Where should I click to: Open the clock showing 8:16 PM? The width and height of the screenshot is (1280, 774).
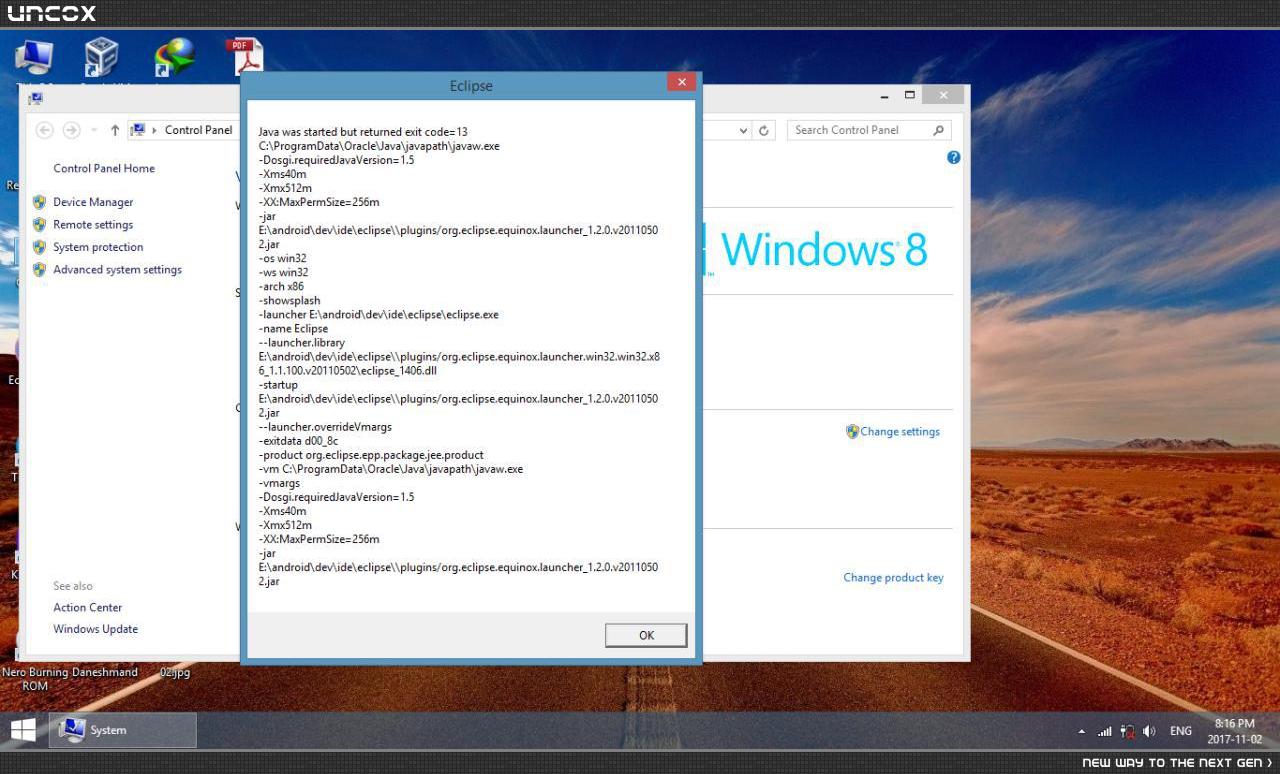click(1235, 731)
